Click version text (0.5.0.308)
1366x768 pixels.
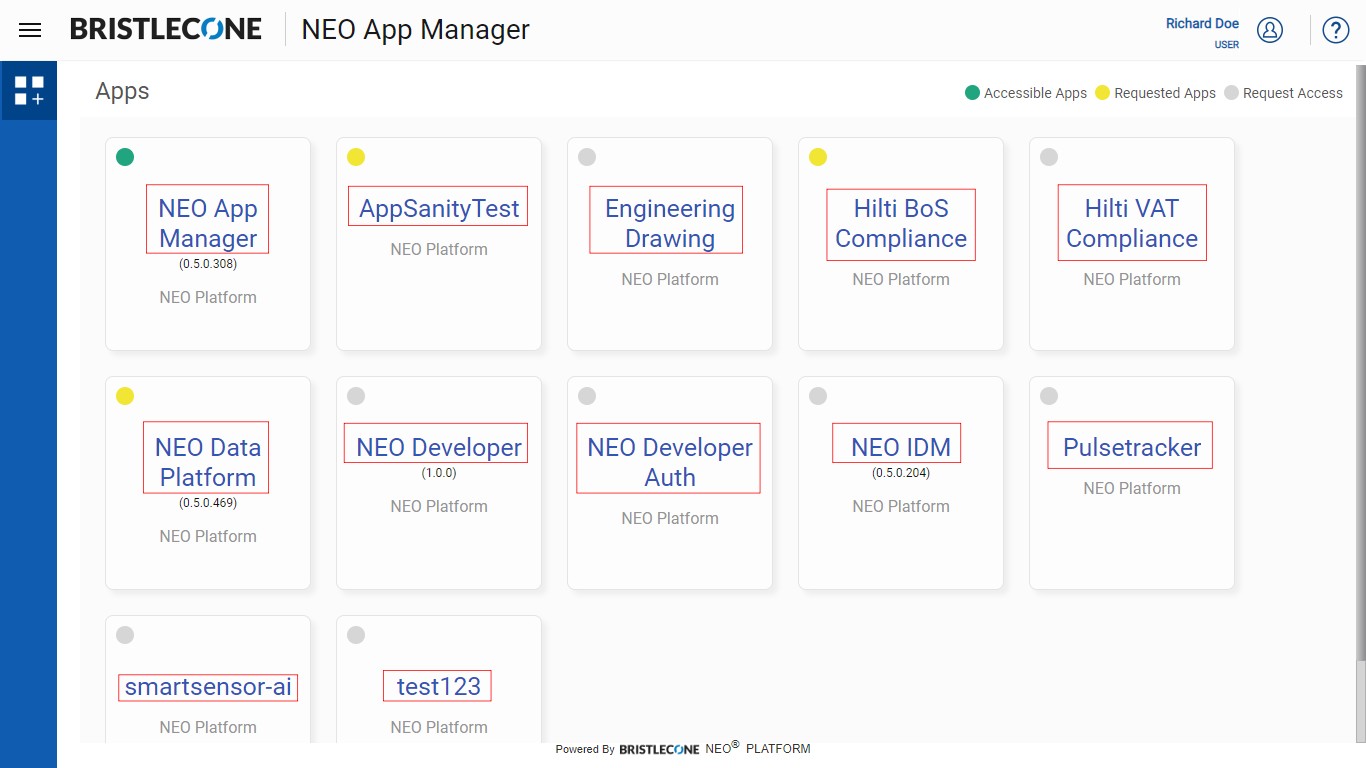pyautogui.click(x=208, y=265)
